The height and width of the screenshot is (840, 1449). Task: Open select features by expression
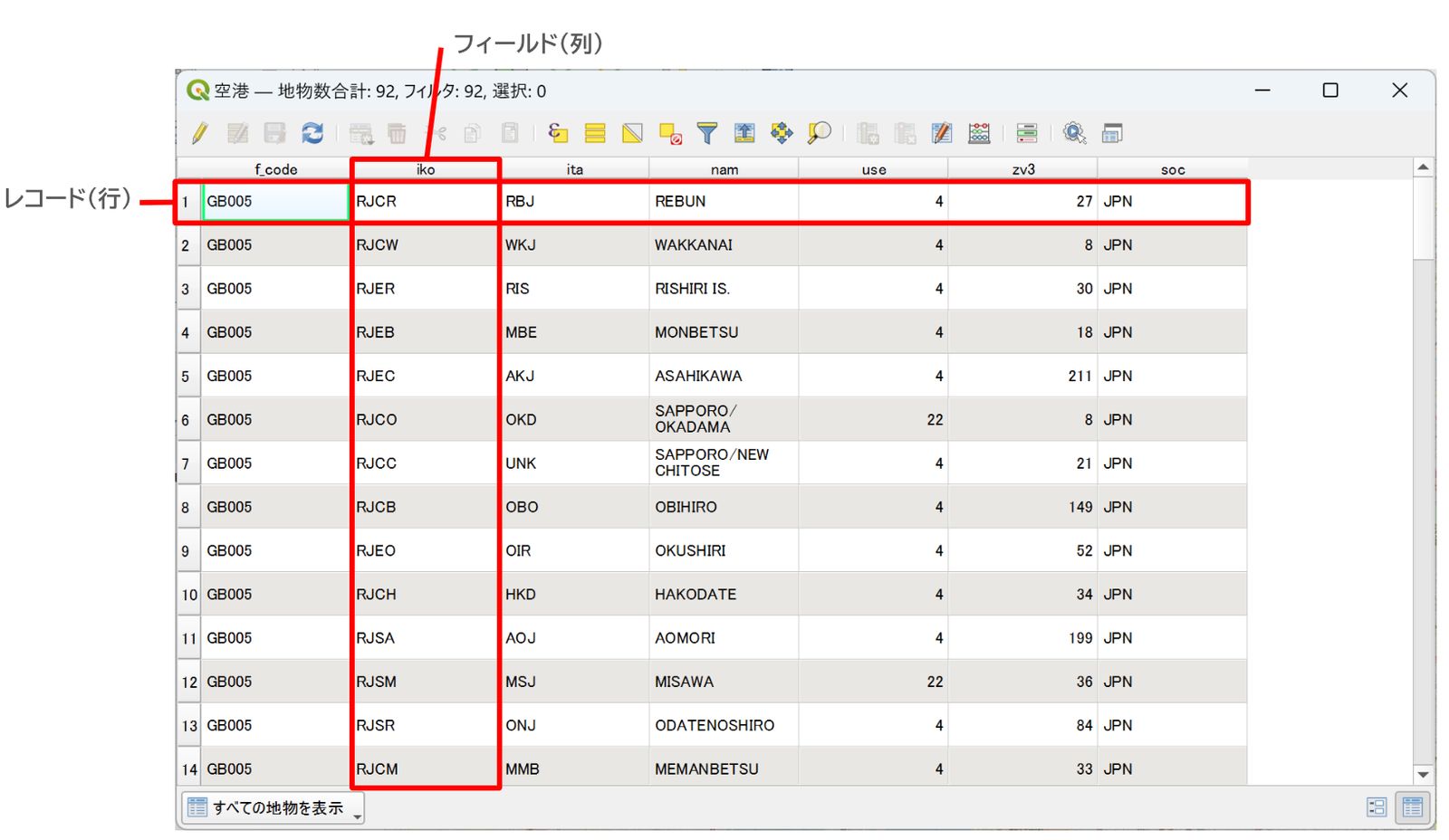tap(558, 134)
